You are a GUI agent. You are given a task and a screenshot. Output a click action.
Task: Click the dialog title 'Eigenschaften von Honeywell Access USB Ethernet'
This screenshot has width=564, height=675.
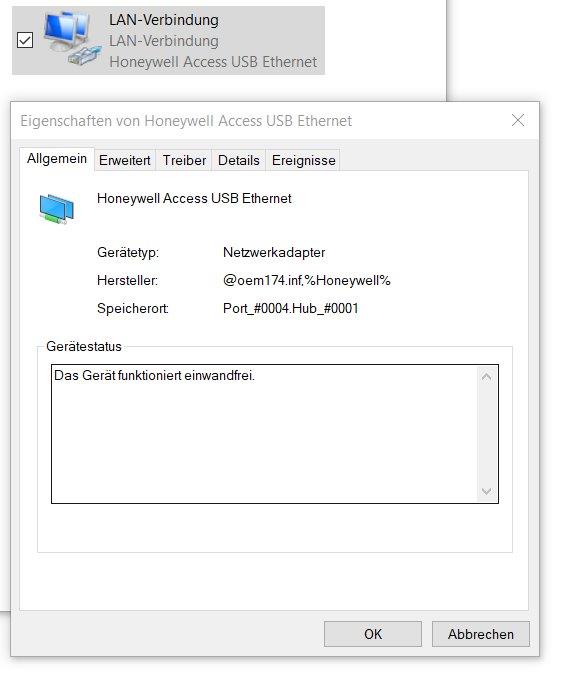click(x=186, y=121)
